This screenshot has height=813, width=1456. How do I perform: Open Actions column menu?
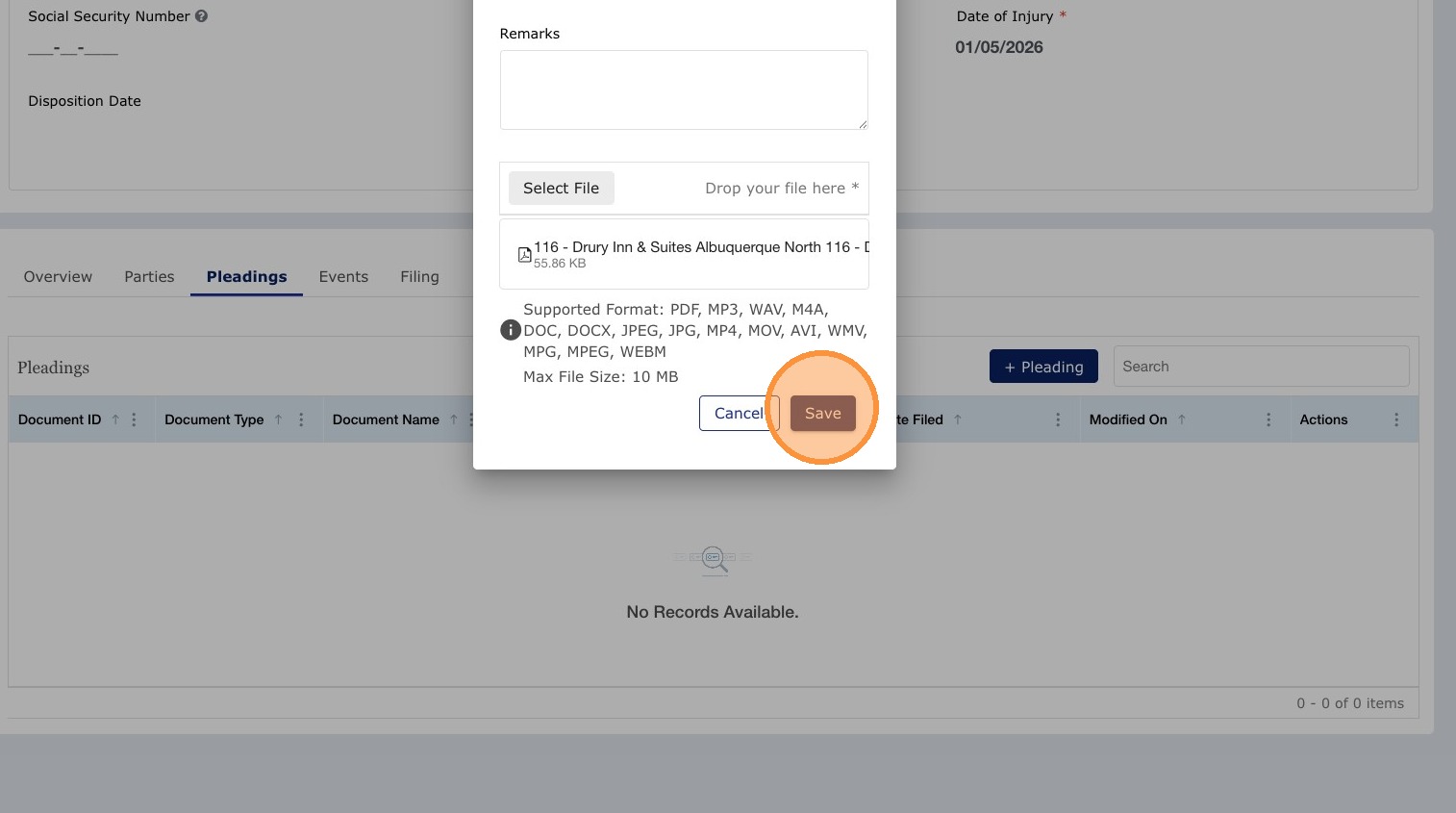tap(1396, 419)
